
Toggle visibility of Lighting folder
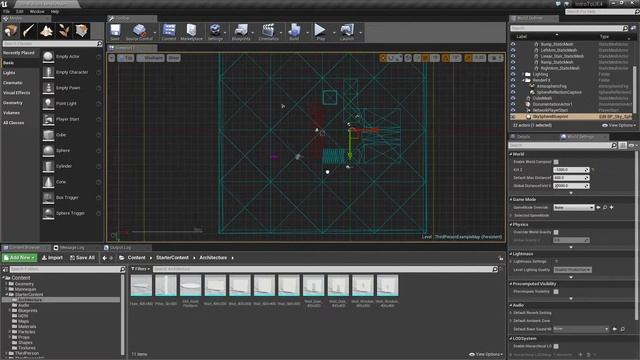click(x=513, y=74)
